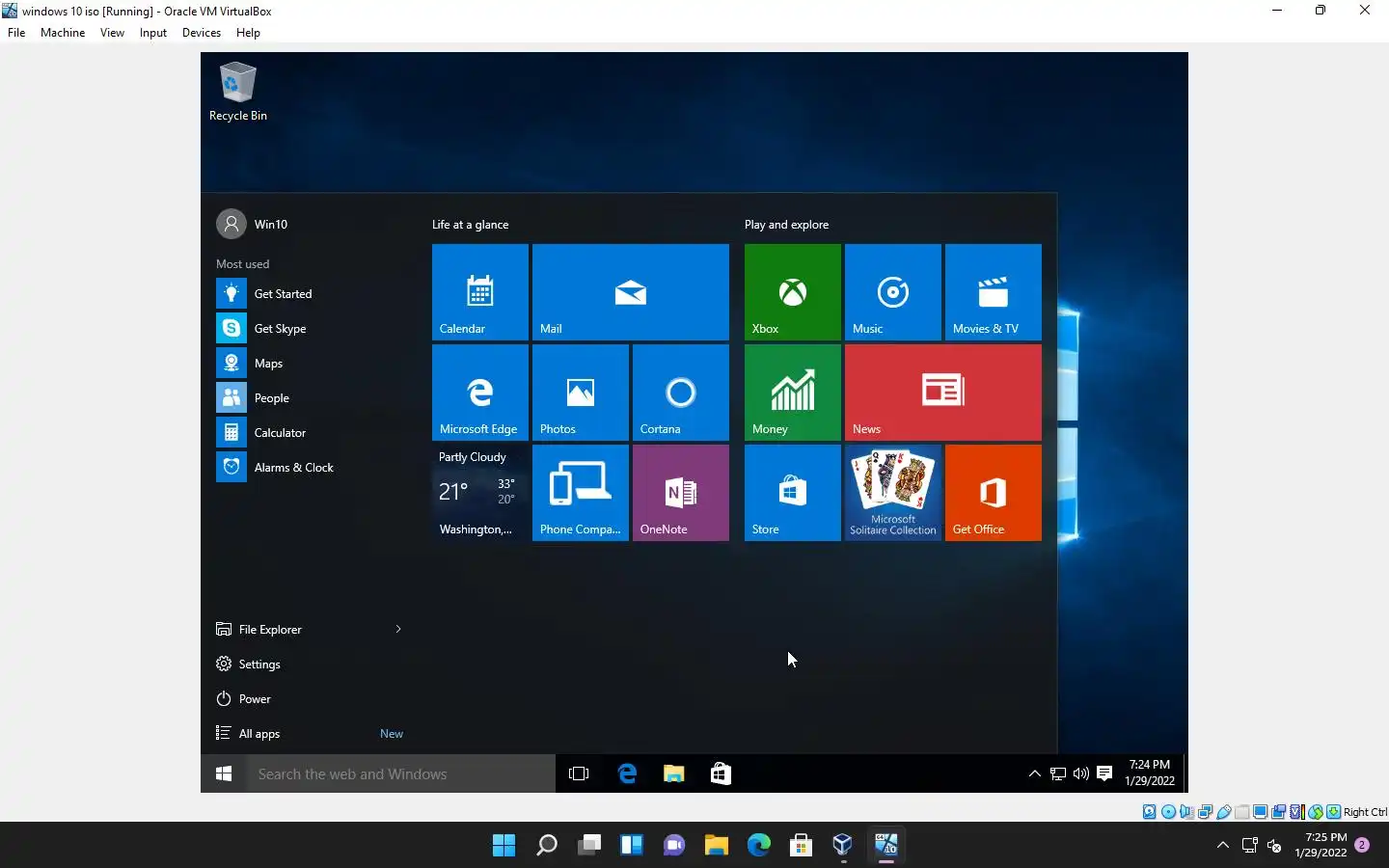Open the Calendar tile
The height and width of the screenshot is (868, 1389).
[480, 292]
